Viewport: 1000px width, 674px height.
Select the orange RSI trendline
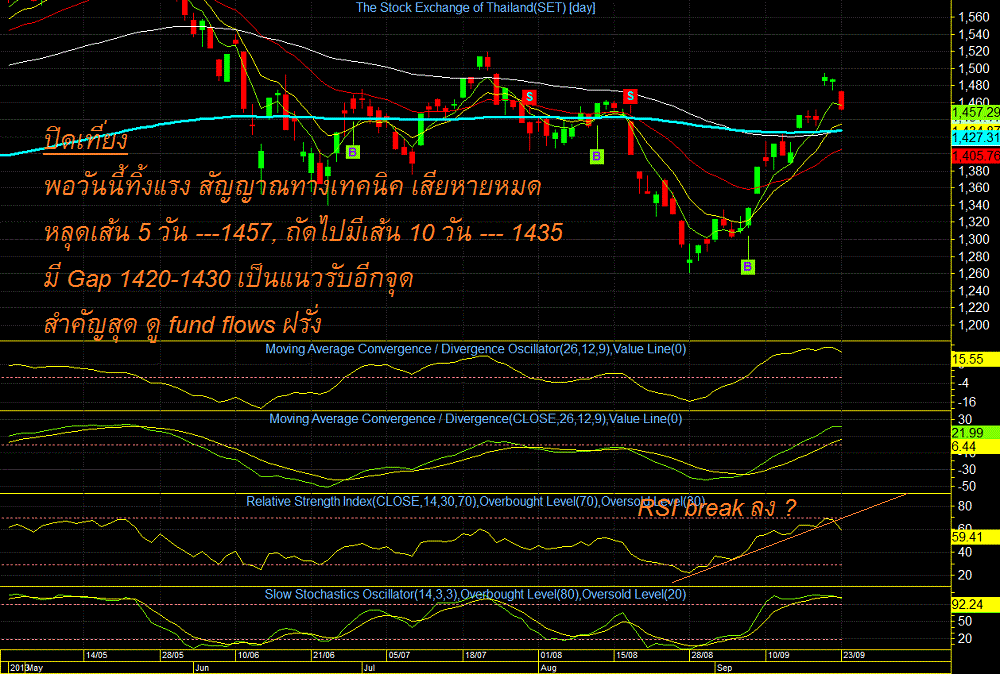tap(790, 538)
